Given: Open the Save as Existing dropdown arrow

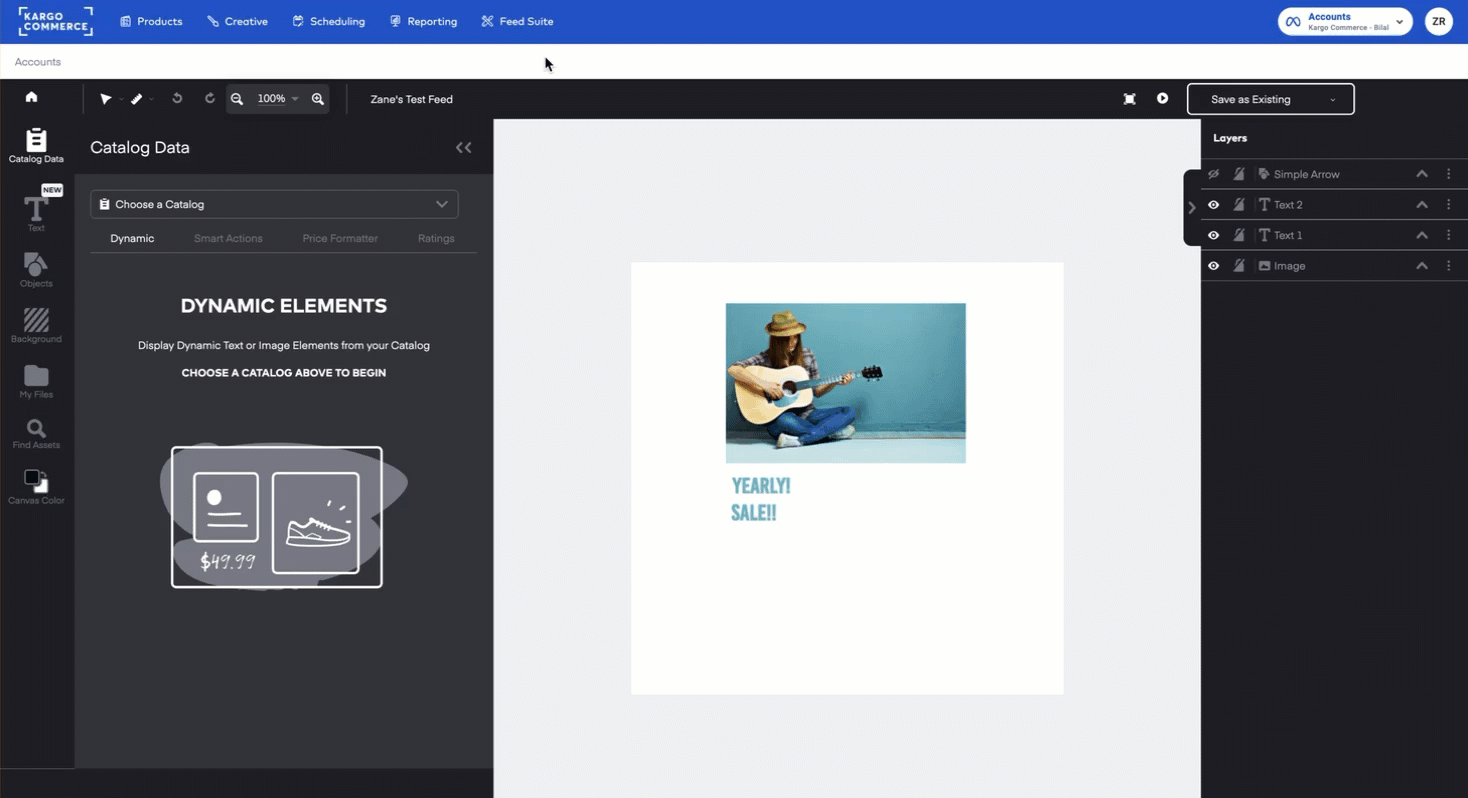Looking at the screenshot, I should coord(1332,98).
